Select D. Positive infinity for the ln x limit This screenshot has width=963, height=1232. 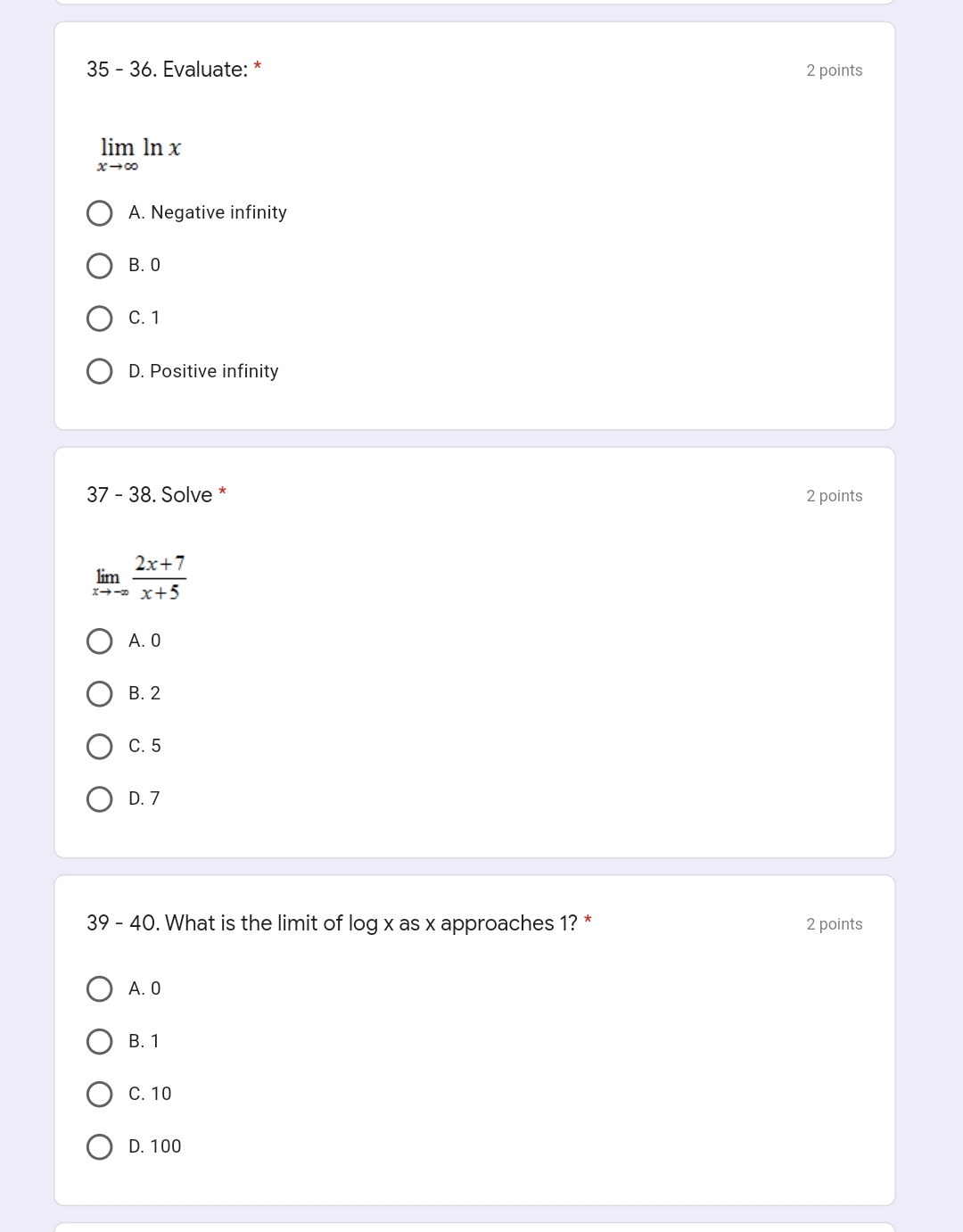(x=99, y=371)
